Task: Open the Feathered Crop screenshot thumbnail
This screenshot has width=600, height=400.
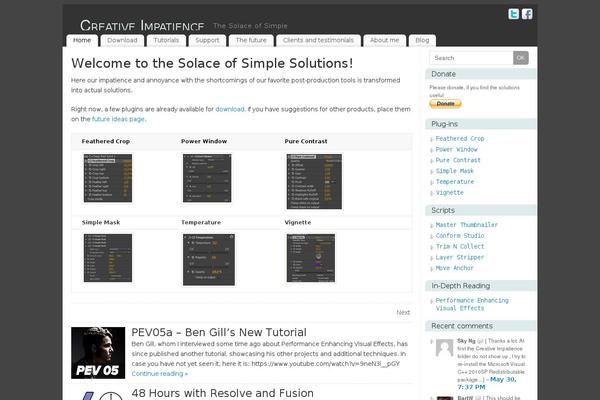Action: (108, 178)
